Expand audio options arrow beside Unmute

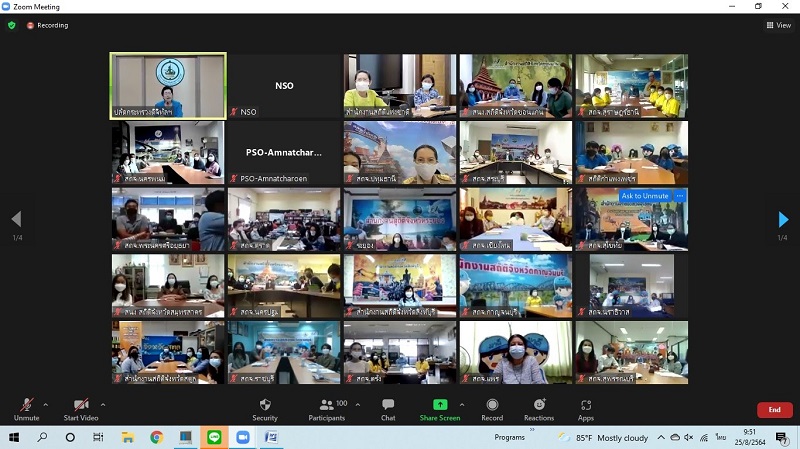(49, 404)
